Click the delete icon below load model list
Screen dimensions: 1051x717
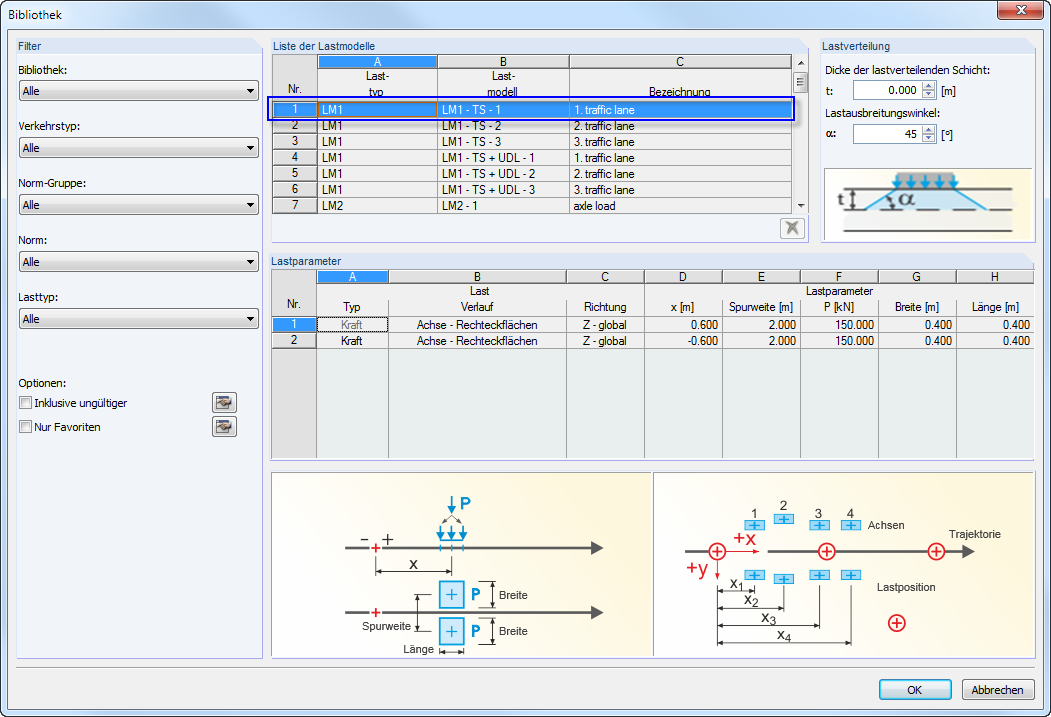792,228
